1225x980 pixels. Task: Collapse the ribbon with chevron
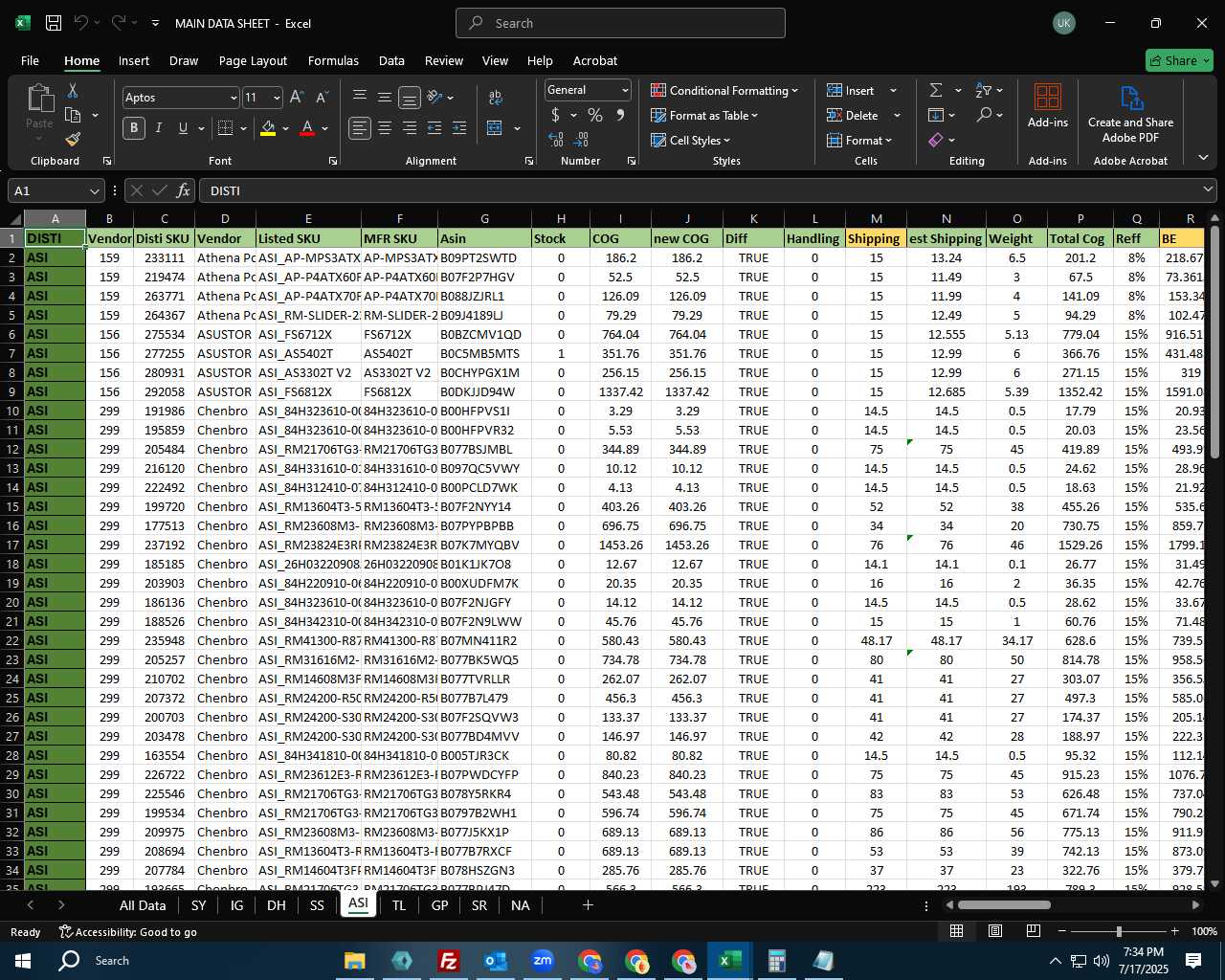pyautogui.click(x=1203, y=158)
